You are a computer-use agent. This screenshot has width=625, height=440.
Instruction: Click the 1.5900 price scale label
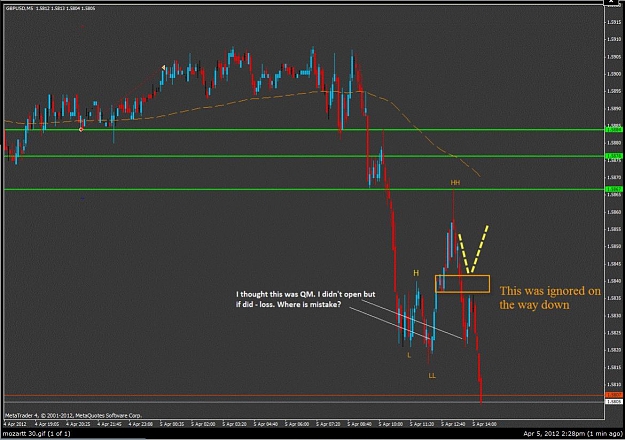coord(614,74)
